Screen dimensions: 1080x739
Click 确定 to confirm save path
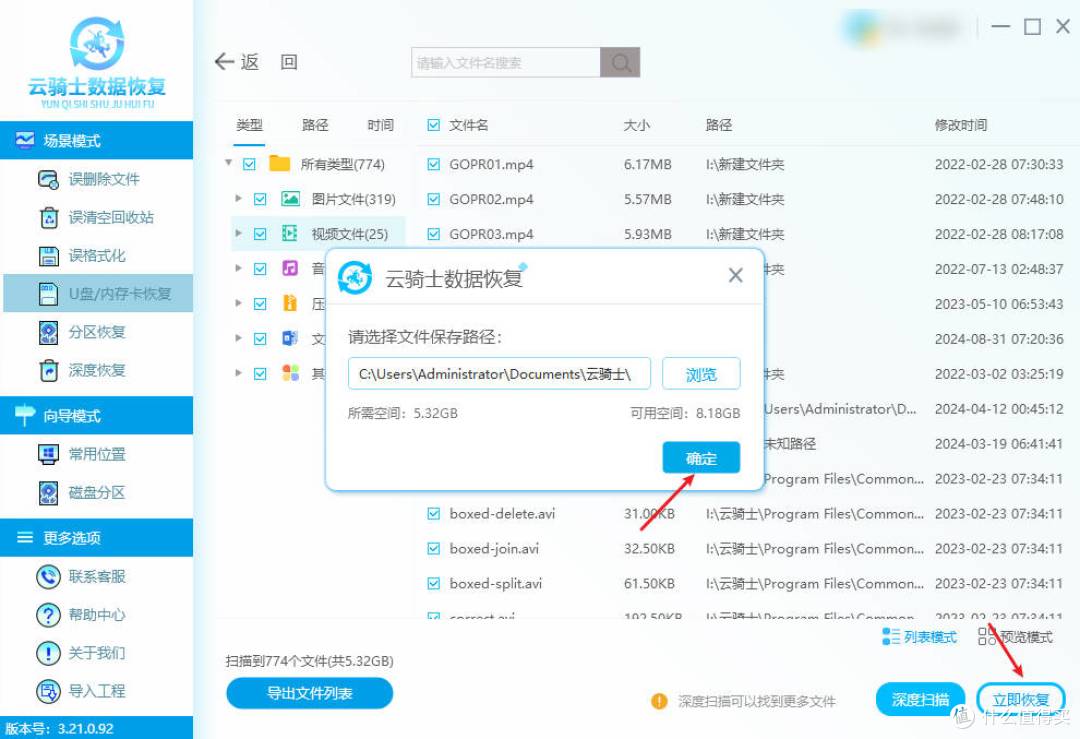(x=701, y=458)
